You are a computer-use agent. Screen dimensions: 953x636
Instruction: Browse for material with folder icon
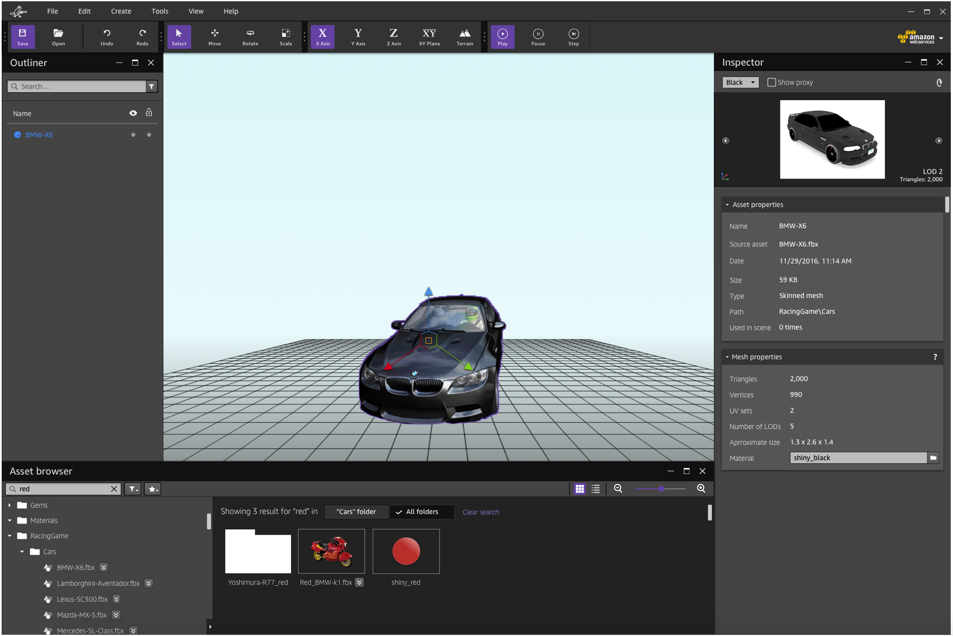[933, 458]
